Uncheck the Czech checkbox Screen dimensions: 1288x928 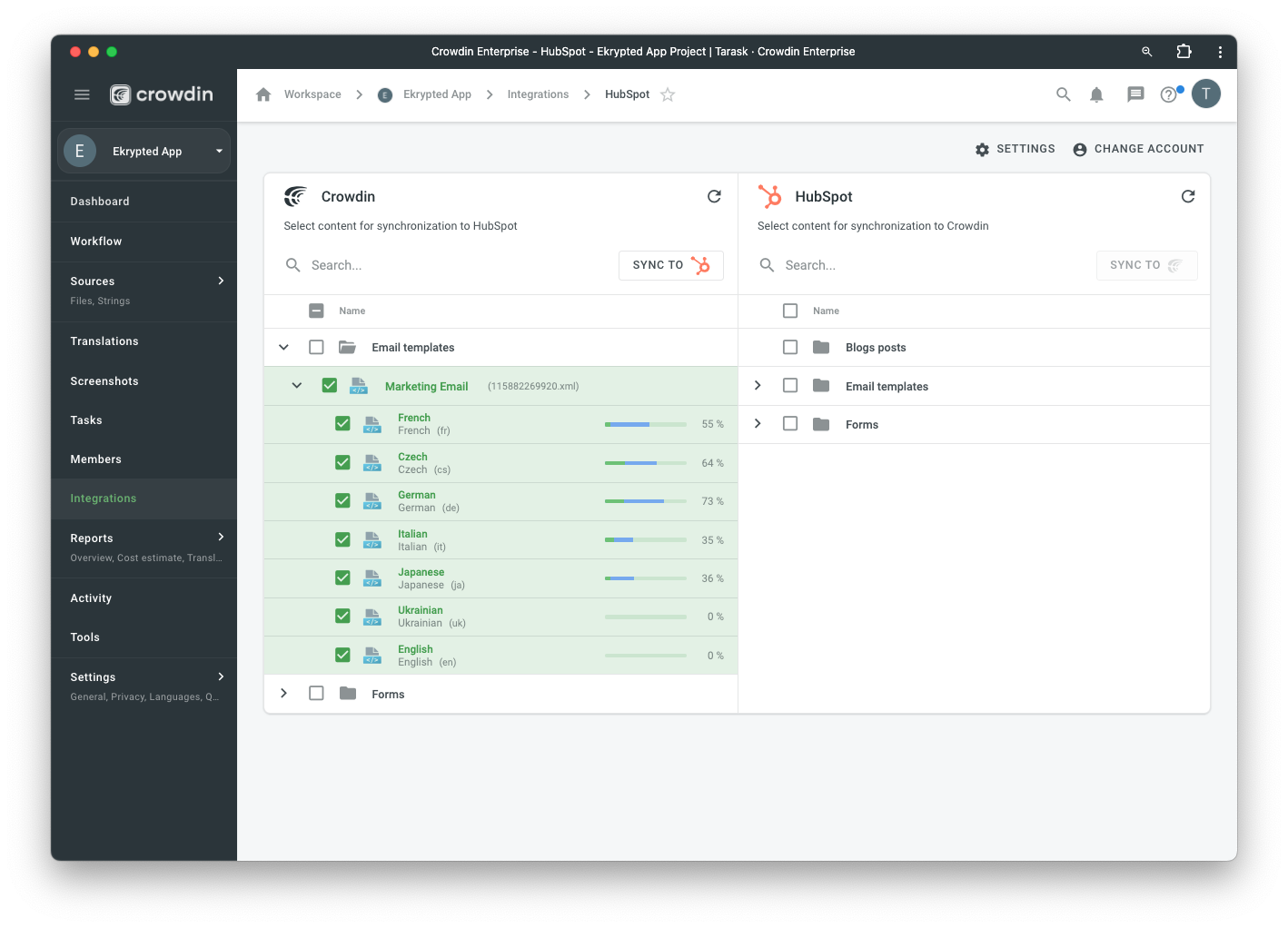click(342, 462)
